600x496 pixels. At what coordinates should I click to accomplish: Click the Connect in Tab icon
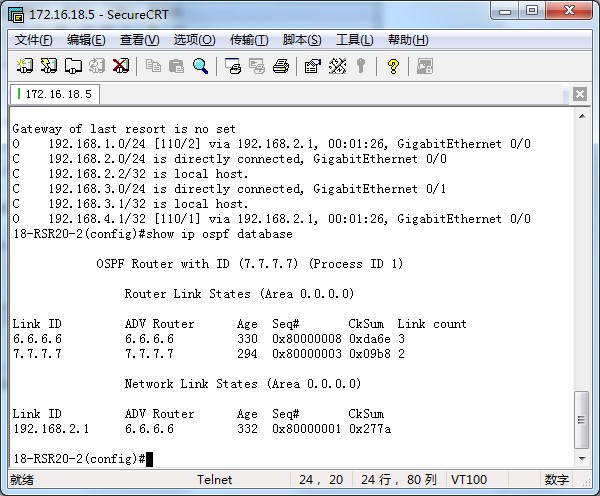coord(73,66)
